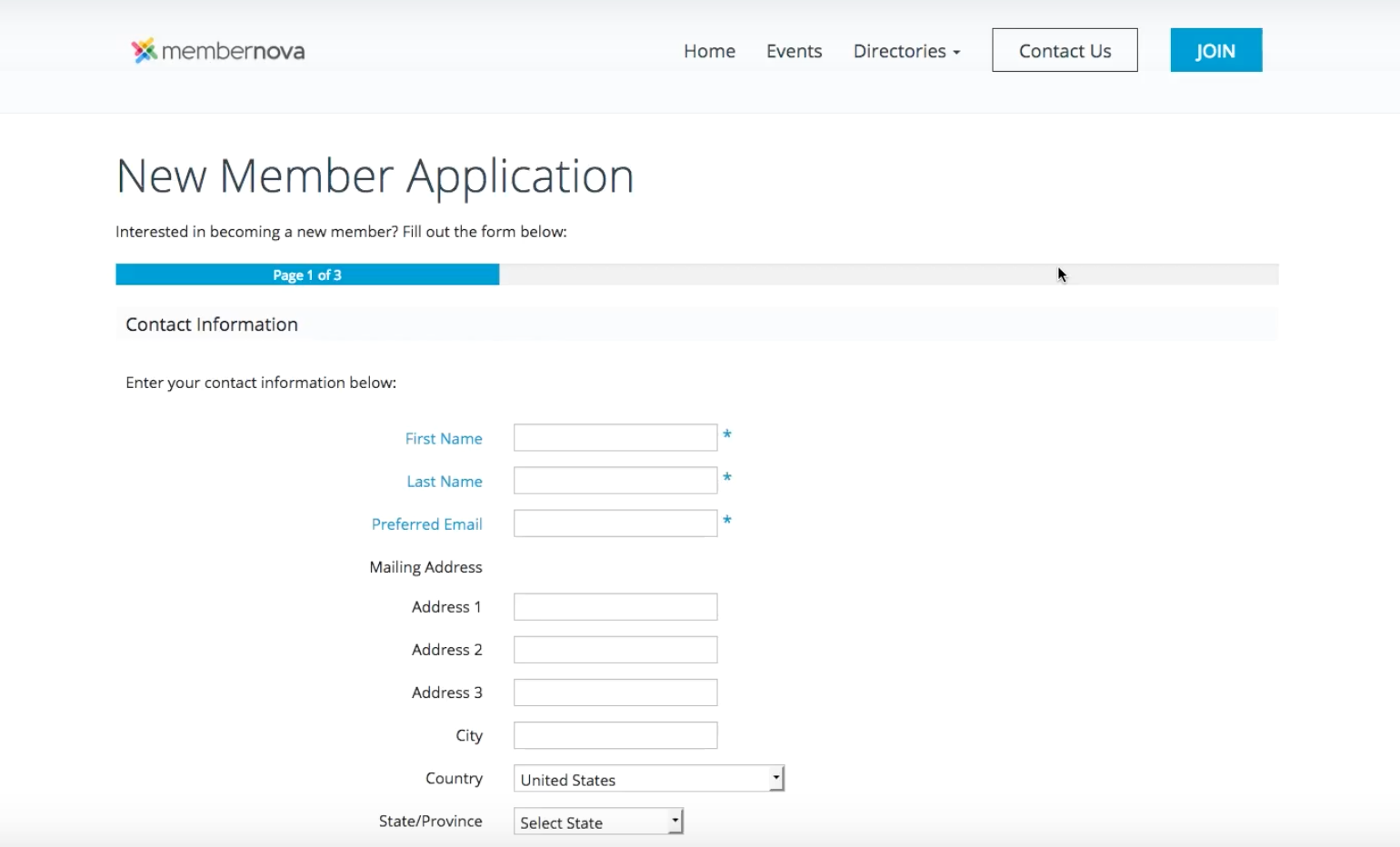The image size is (1400, 847).
Task: Click the JOIN button
Action: coord(1215,50)
